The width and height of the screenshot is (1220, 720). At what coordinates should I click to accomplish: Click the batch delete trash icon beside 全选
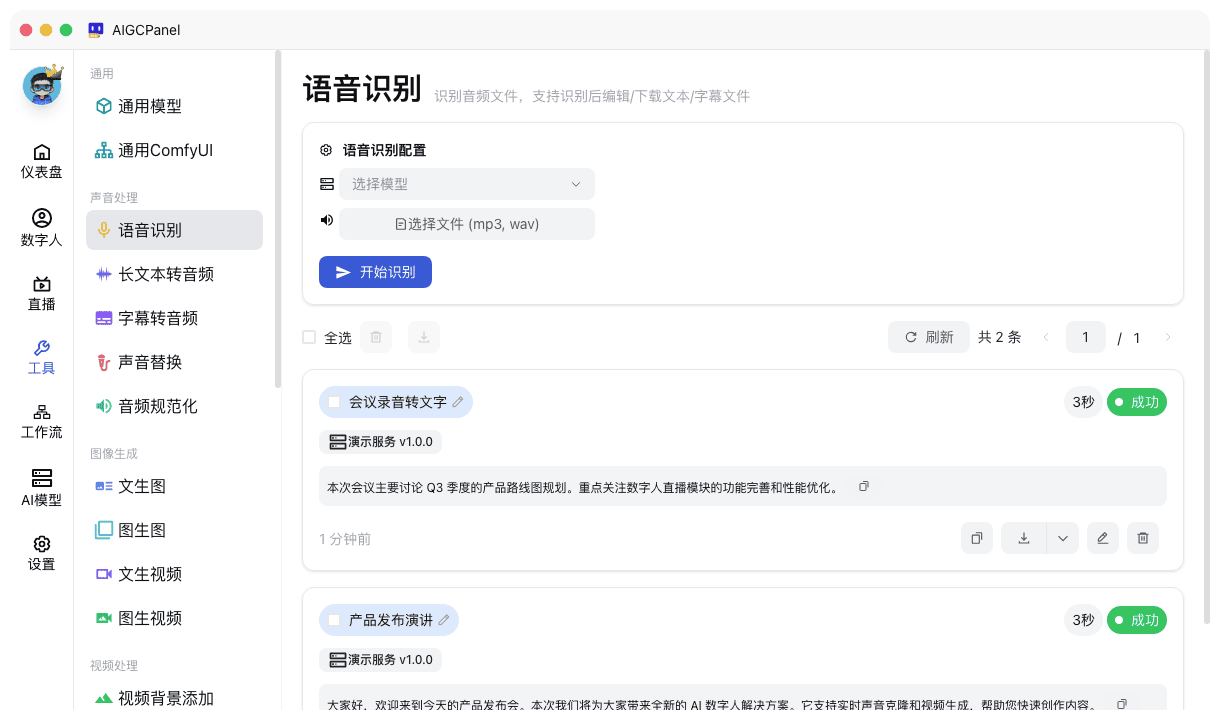click(x=376, y=338)
